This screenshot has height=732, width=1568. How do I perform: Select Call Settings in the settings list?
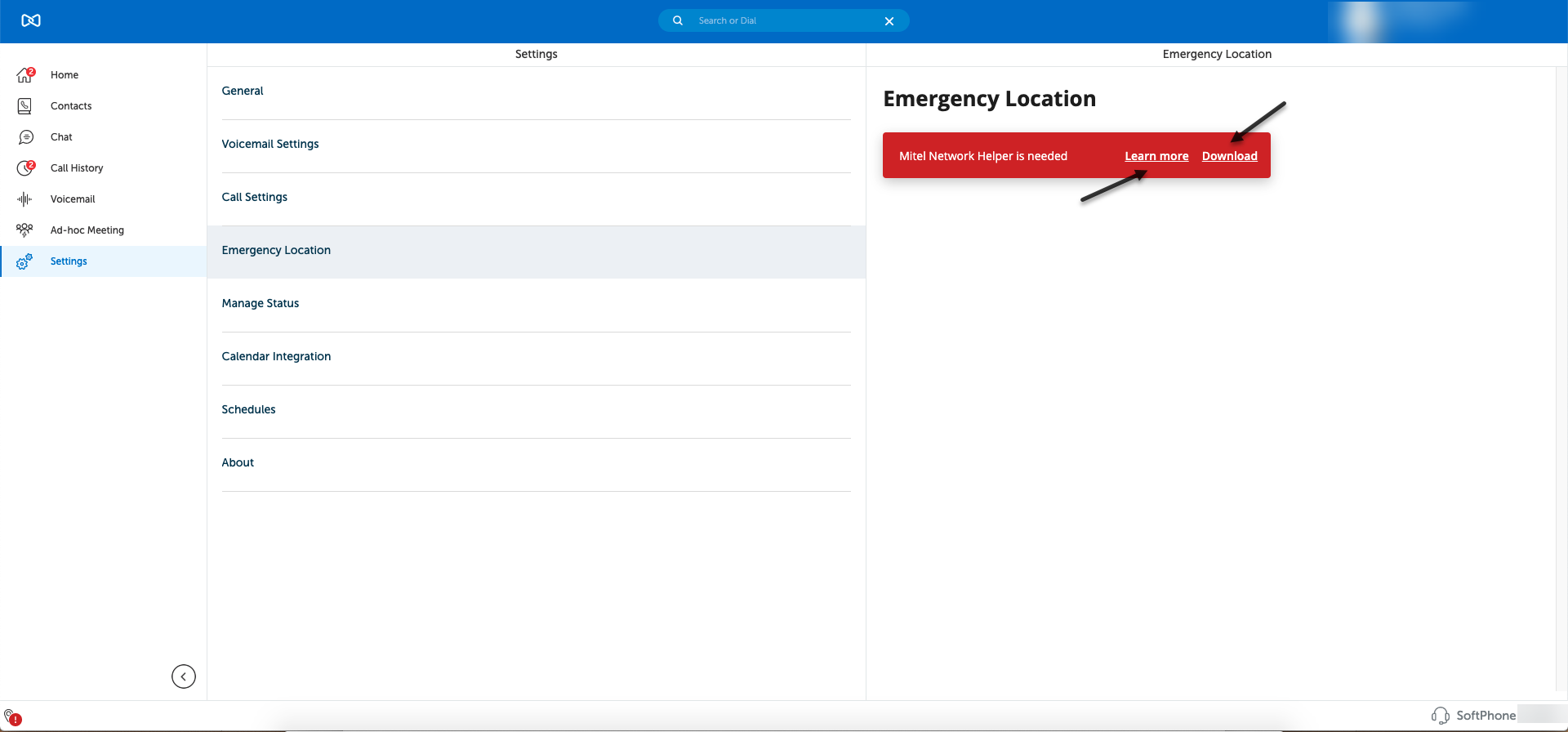pos(255,198)
